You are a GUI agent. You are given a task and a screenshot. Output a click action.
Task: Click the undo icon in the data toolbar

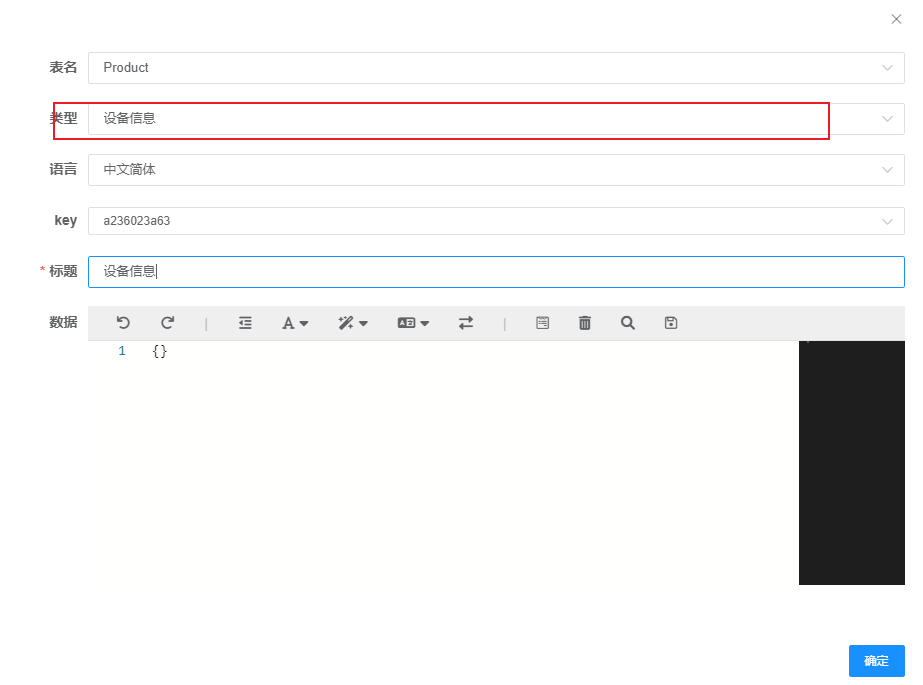[123, 322]
